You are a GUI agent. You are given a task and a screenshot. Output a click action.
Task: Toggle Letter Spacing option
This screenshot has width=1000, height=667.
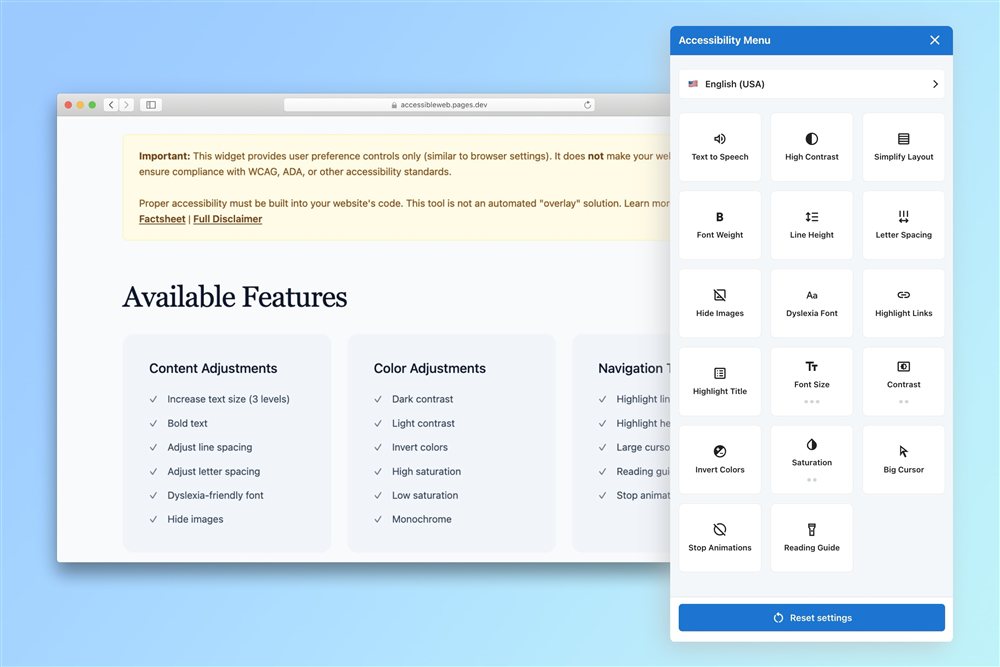(903, 225)
